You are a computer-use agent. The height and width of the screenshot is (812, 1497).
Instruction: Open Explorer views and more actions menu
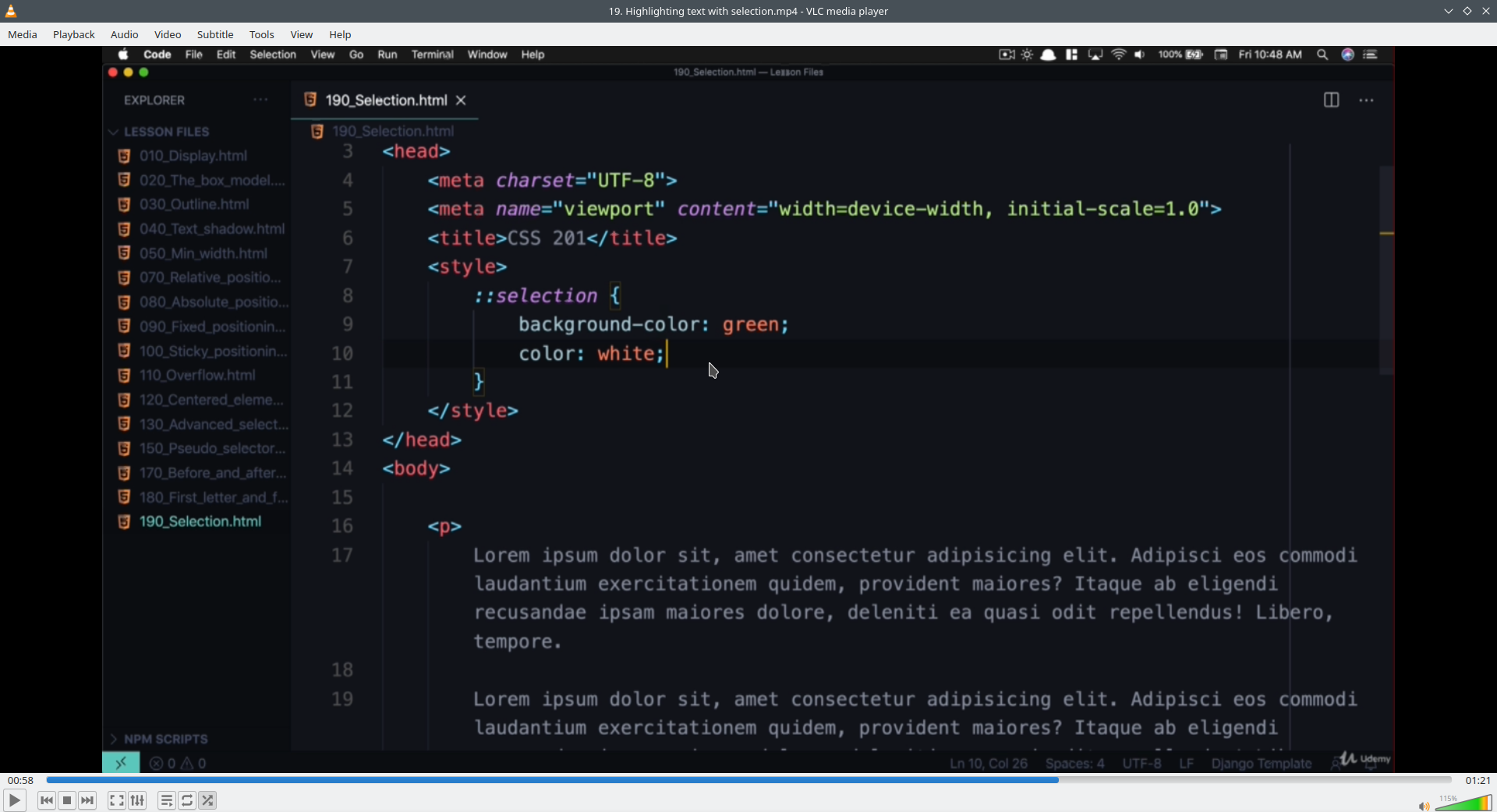coord(260,100)
